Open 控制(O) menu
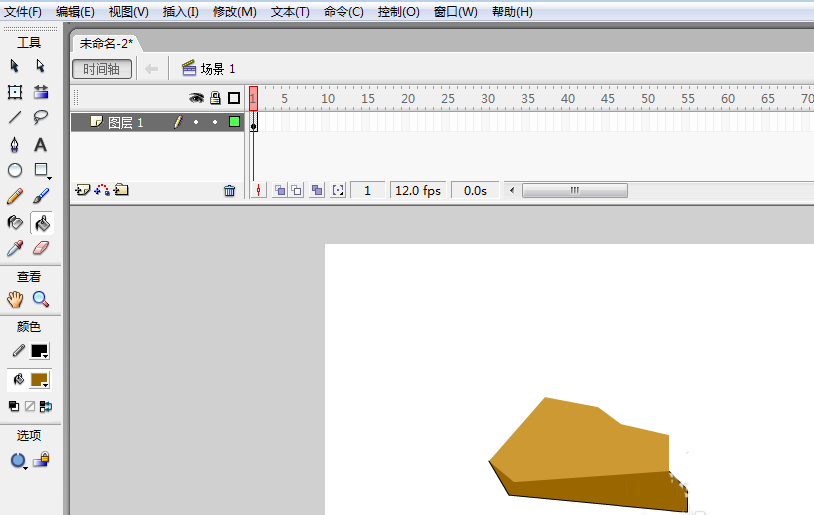 pyautogui.click(x=398, y=11)
